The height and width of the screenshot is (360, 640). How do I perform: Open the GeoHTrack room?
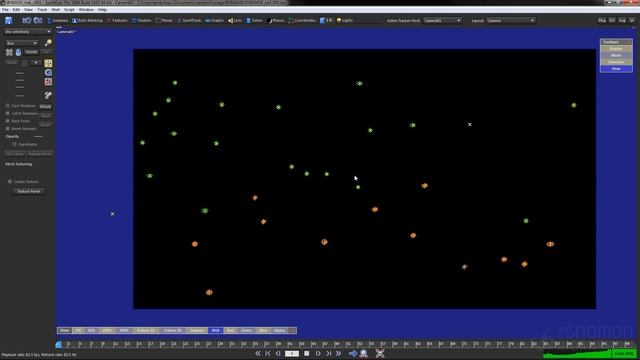click(189, 20)
